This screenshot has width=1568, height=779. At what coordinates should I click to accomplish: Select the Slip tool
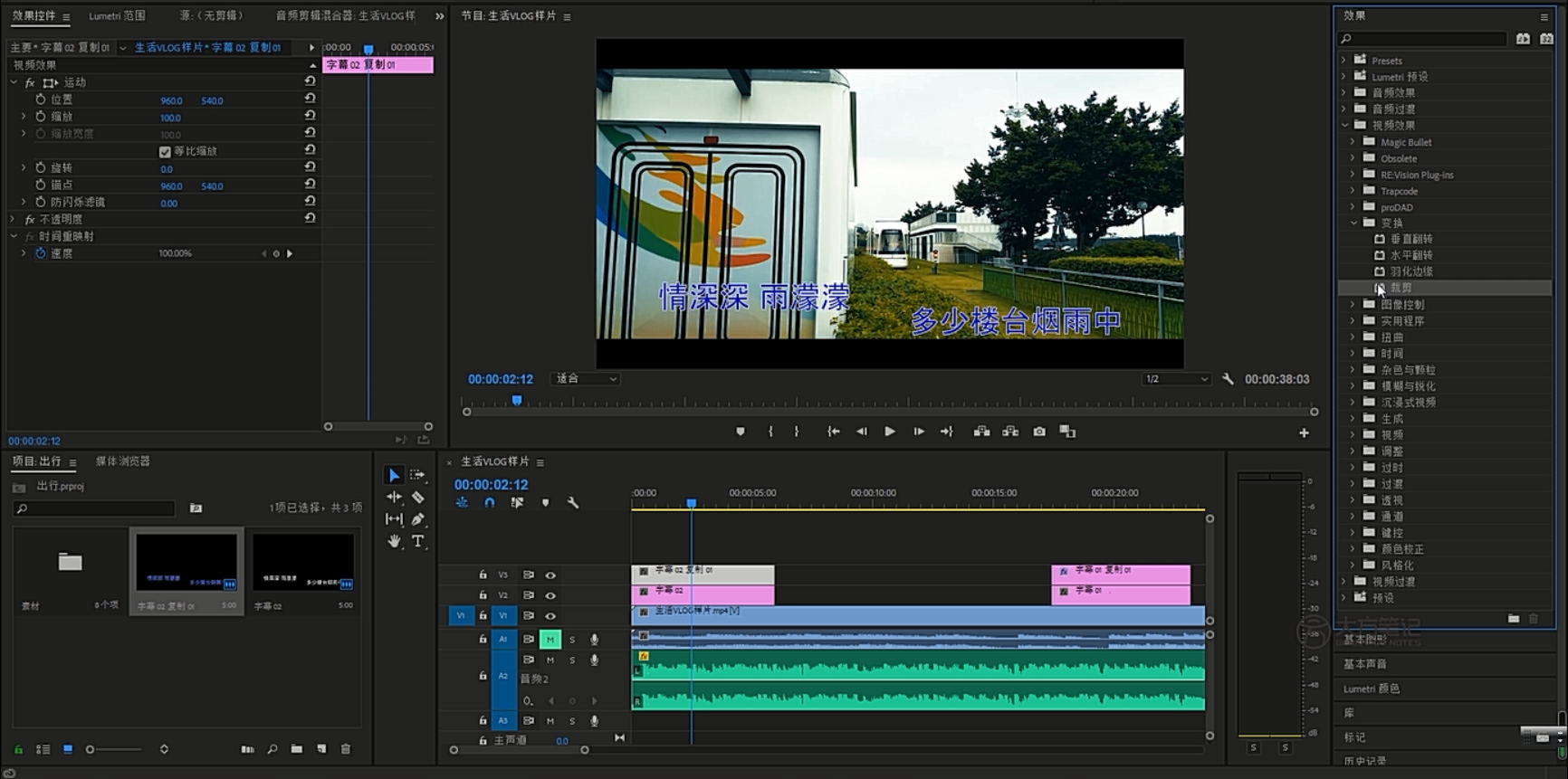(x=394, y=518)
